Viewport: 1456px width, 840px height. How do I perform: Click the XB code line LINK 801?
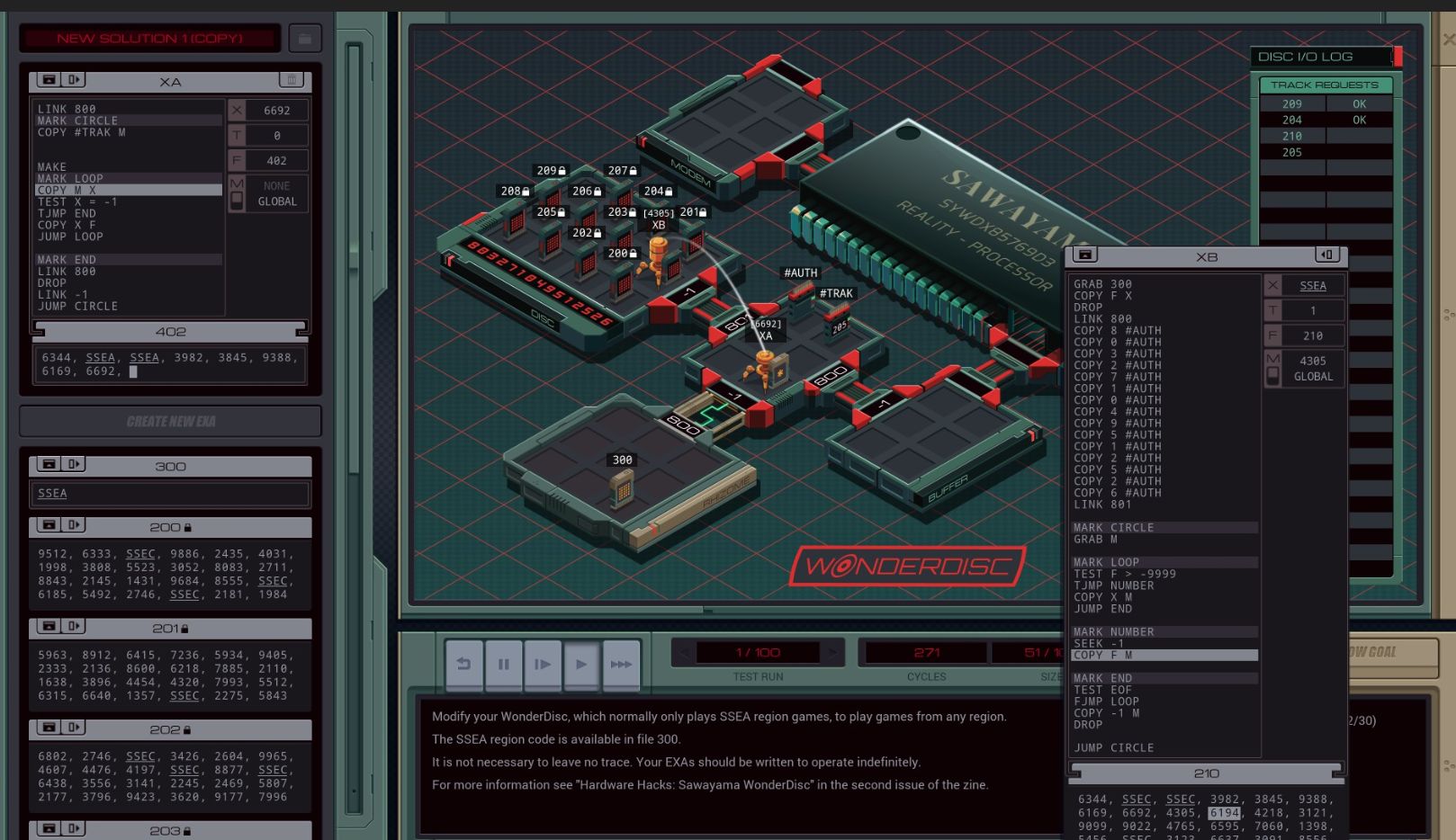pyautogui.click(x=1102, y=505)
